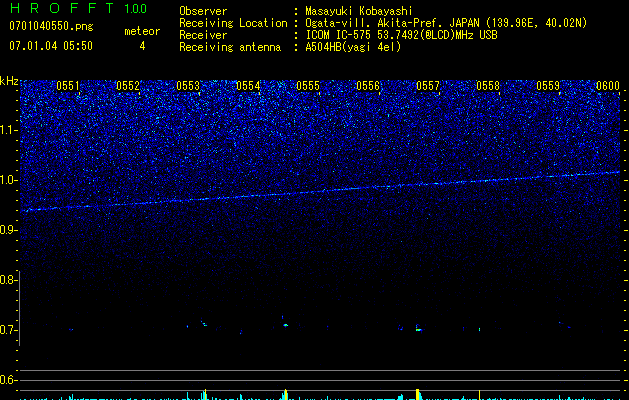
Task: Click the ICOM IC-575 receiver text
Action: (x=401, y=35)
